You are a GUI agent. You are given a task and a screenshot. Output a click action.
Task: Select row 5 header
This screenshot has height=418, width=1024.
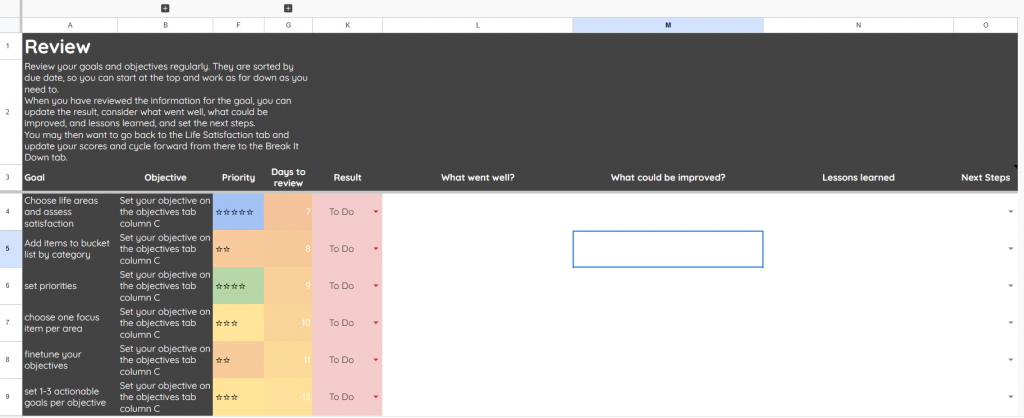[10, 249]
